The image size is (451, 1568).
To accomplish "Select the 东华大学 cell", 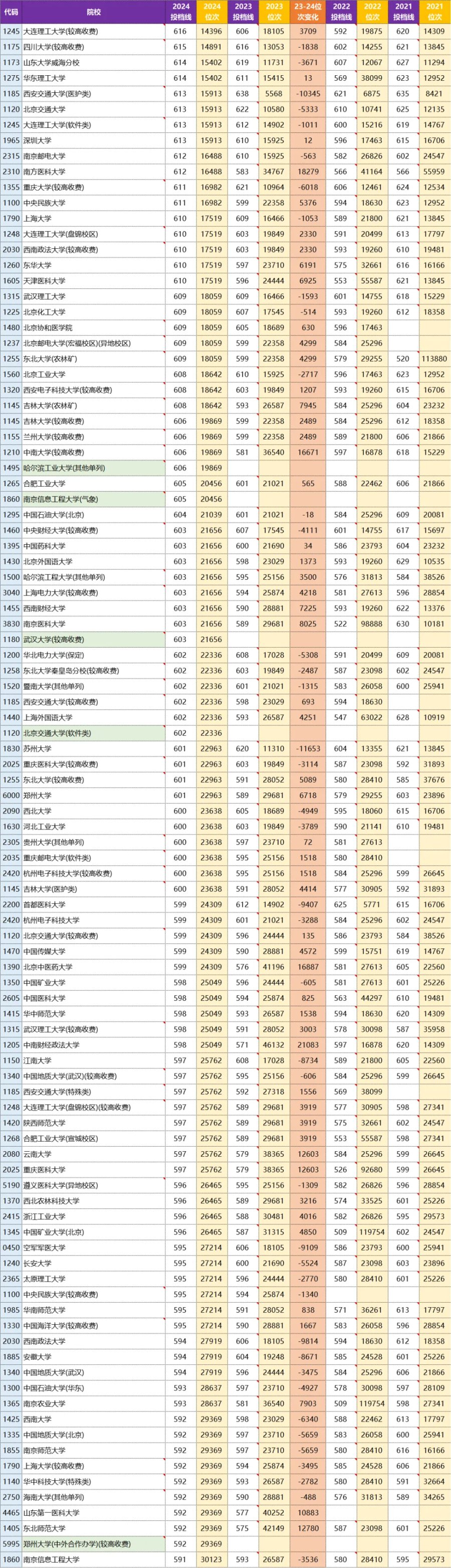I will click(x=94, y=265).
